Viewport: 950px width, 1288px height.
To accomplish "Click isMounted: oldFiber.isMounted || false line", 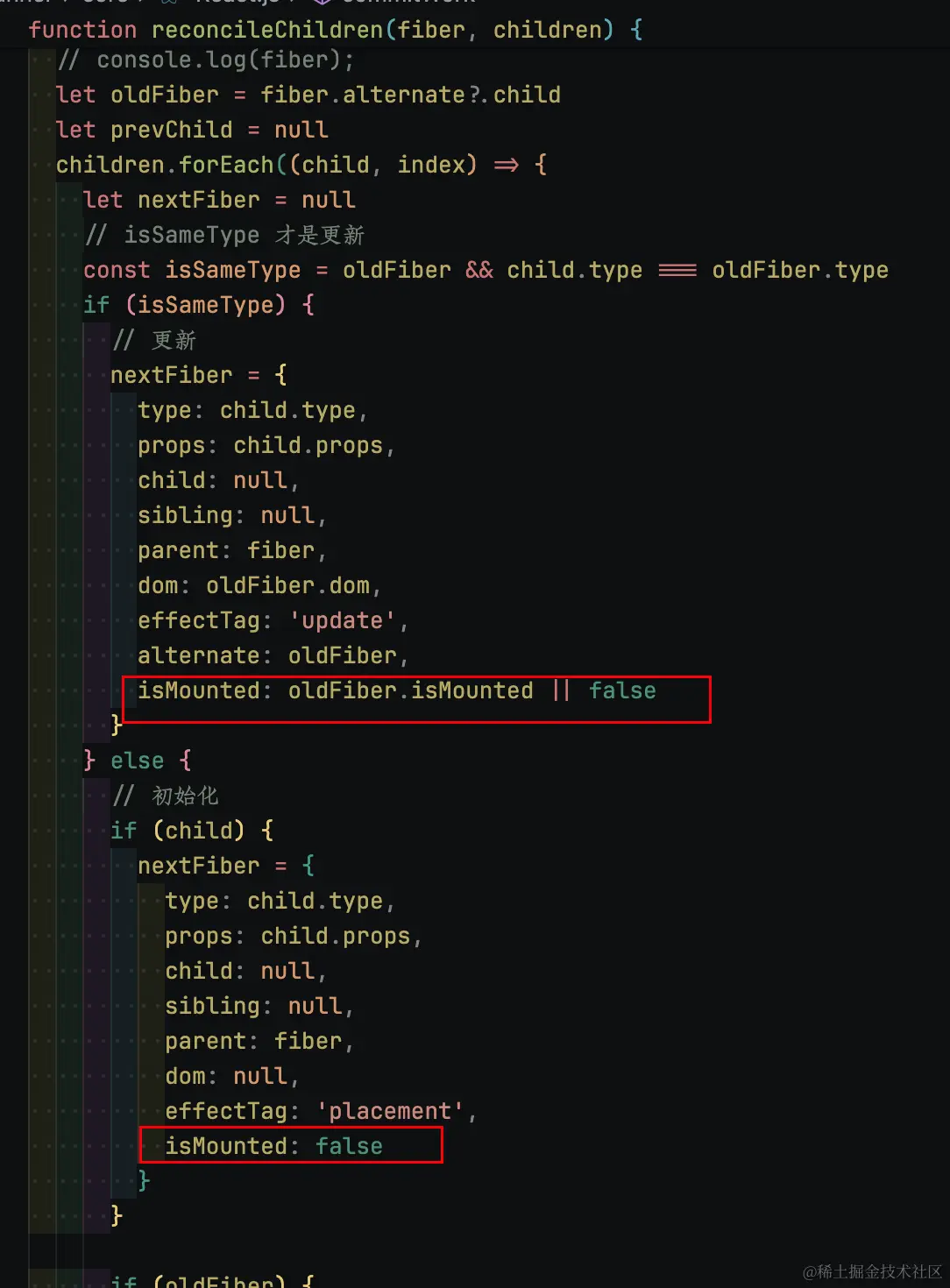I will click(x=397, y=690).
